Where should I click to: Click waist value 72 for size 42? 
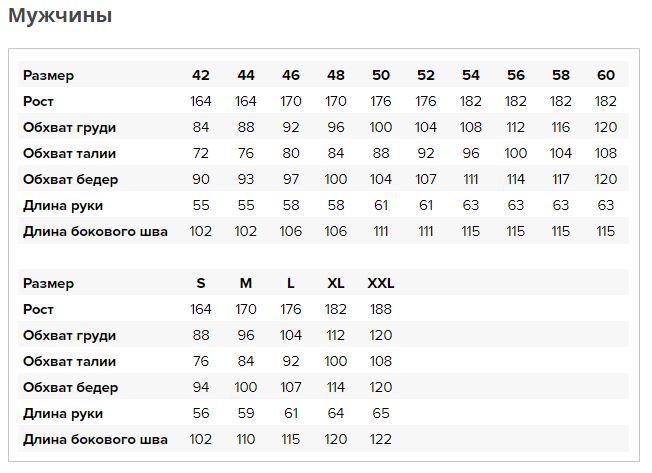pos(201,153)
